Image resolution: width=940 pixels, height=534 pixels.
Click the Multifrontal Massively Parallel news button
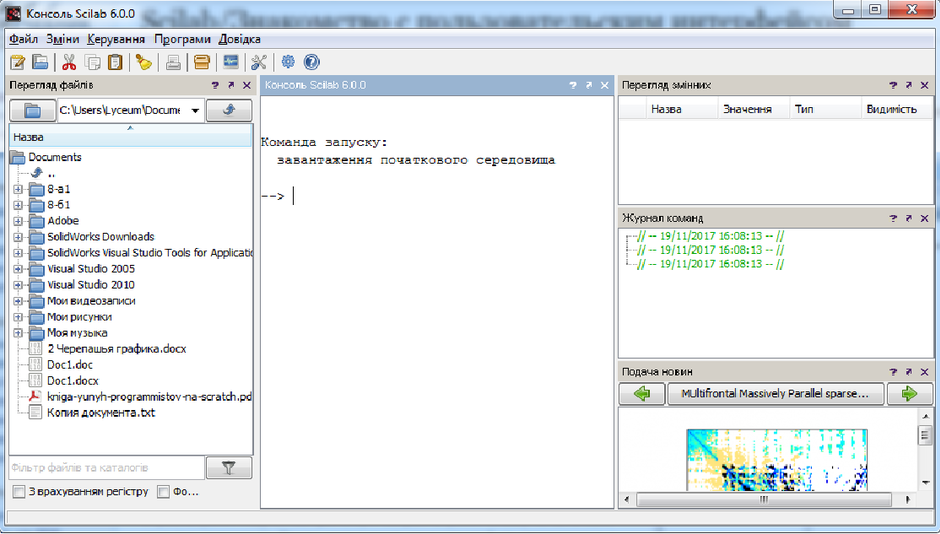[x=776, y=394]
